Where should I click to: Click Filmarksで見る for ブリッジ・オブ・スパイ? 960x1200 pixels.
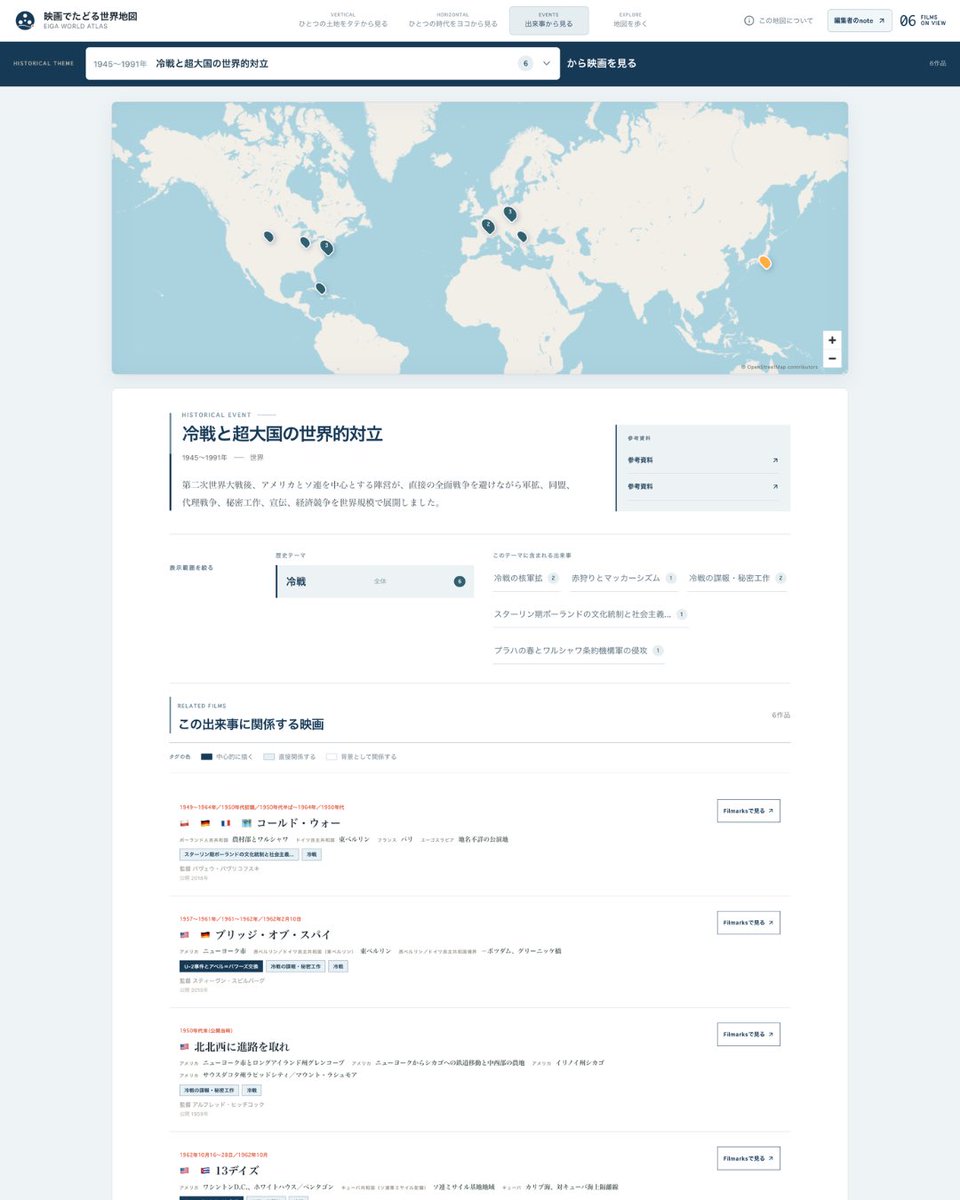coord(748,923)
